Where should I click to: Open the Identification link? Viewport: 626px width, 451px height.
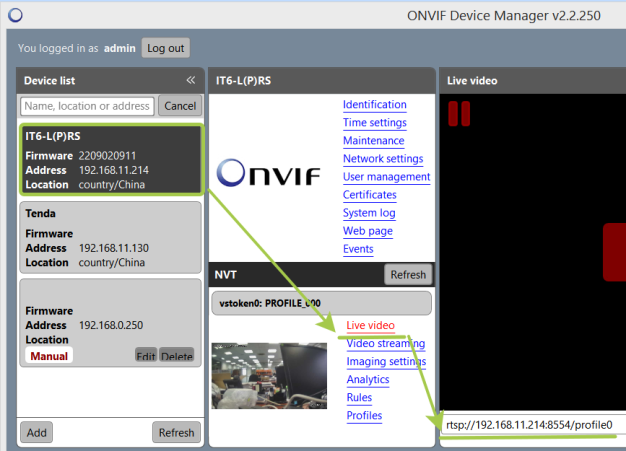point(374,105)
